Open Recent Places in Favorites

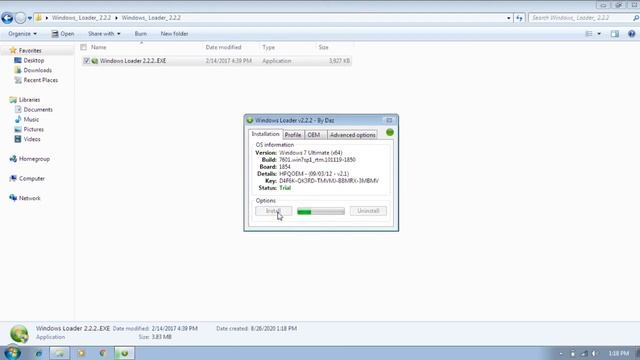coord(40,80)
